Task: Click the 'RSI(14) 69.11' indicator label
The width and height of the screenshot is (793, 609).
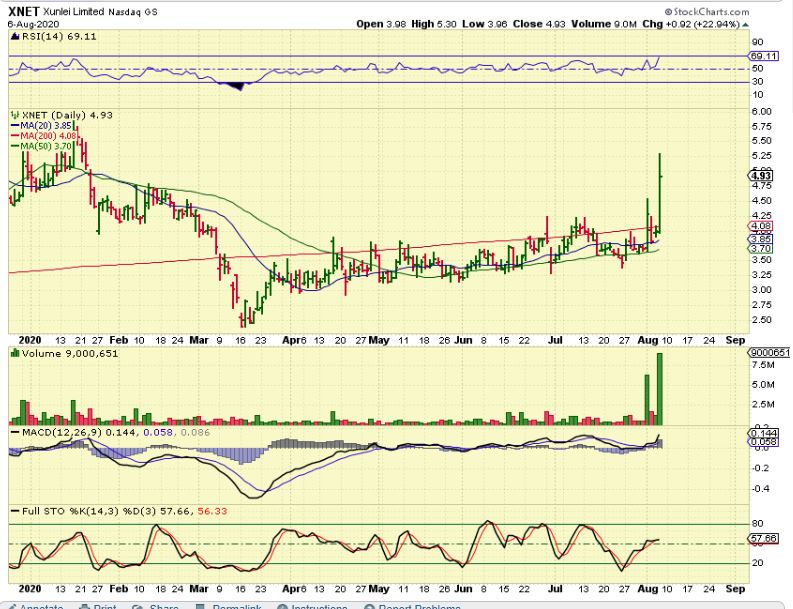Action: pos(54,36)
